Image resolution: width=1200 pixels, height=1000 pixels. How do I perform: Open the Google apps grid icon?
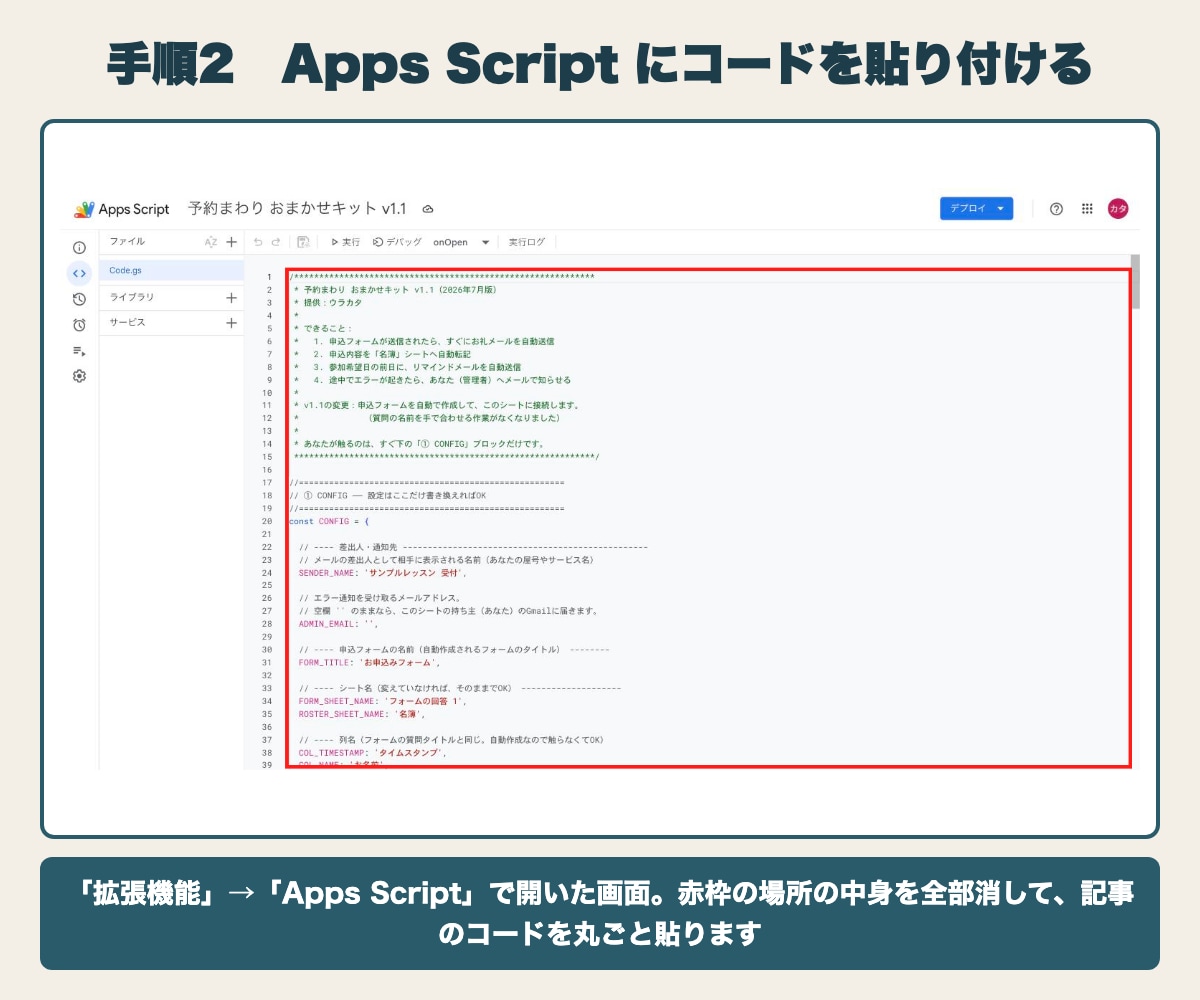(x=1087, y=209)
